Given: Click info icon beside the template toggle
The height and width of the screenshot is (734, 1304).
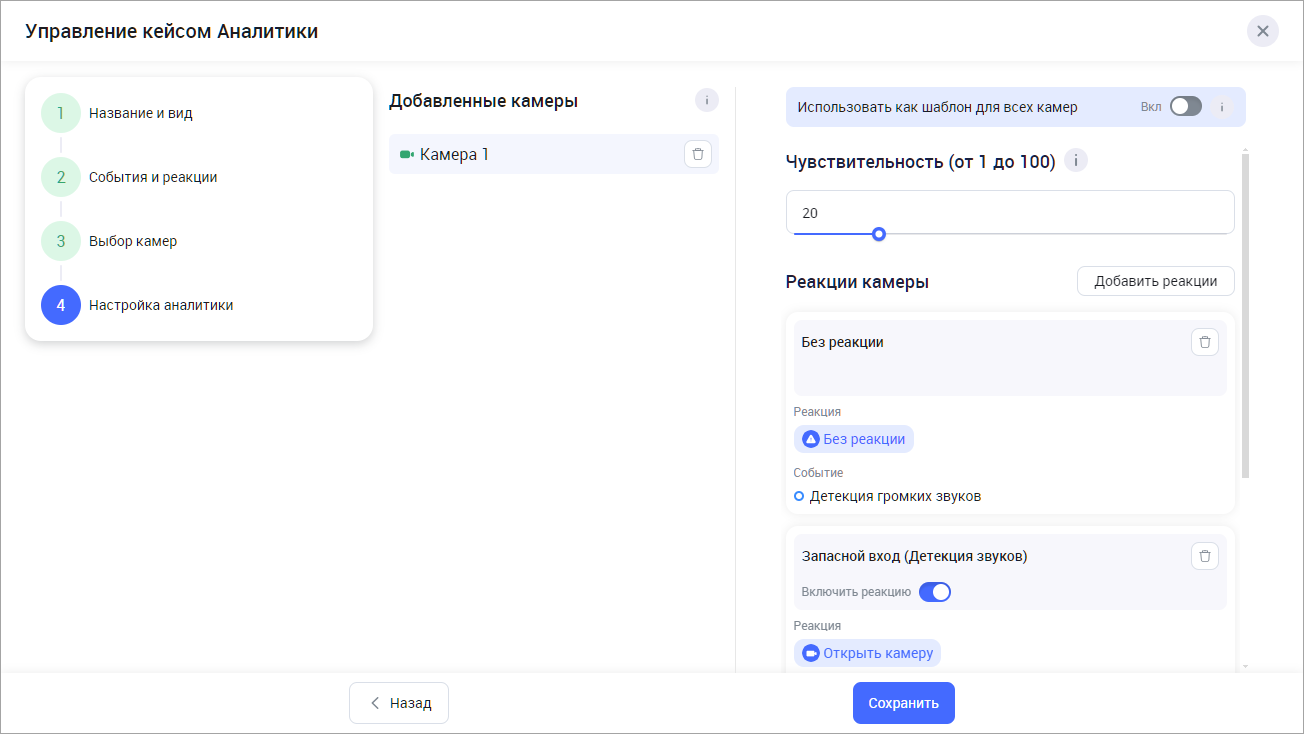Looking at the screenshot, I should [x=1222, y=107].
